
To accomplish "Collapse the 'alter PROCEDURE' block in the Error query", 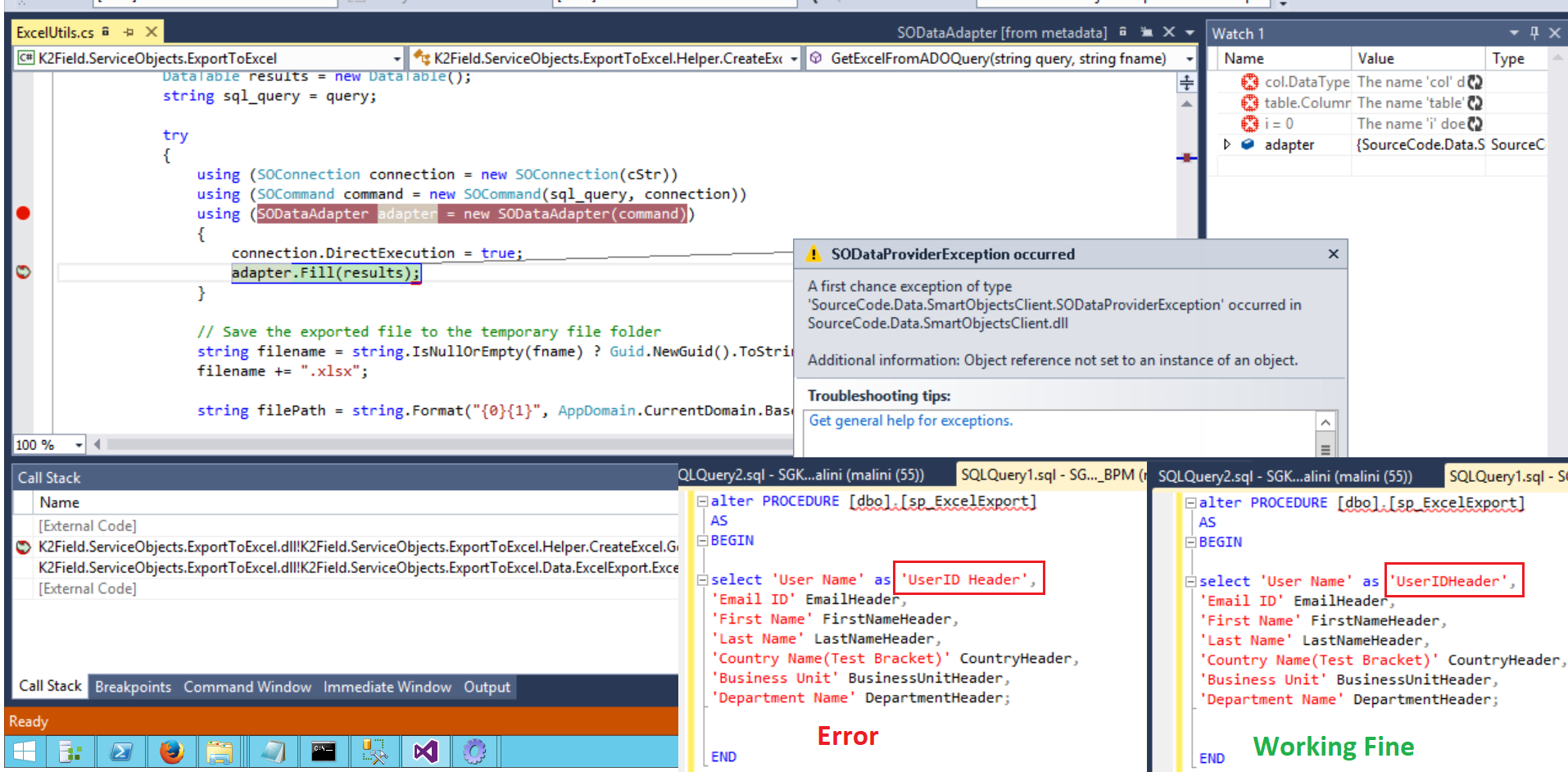I will point(702,501).
